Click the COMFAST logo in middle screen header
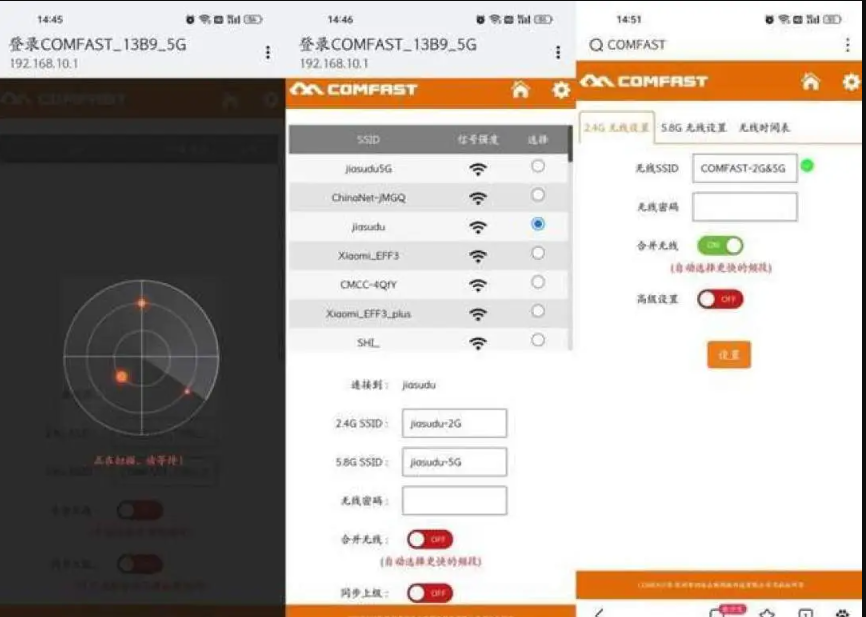Viewport: 866px width, 617px height. 353,89
